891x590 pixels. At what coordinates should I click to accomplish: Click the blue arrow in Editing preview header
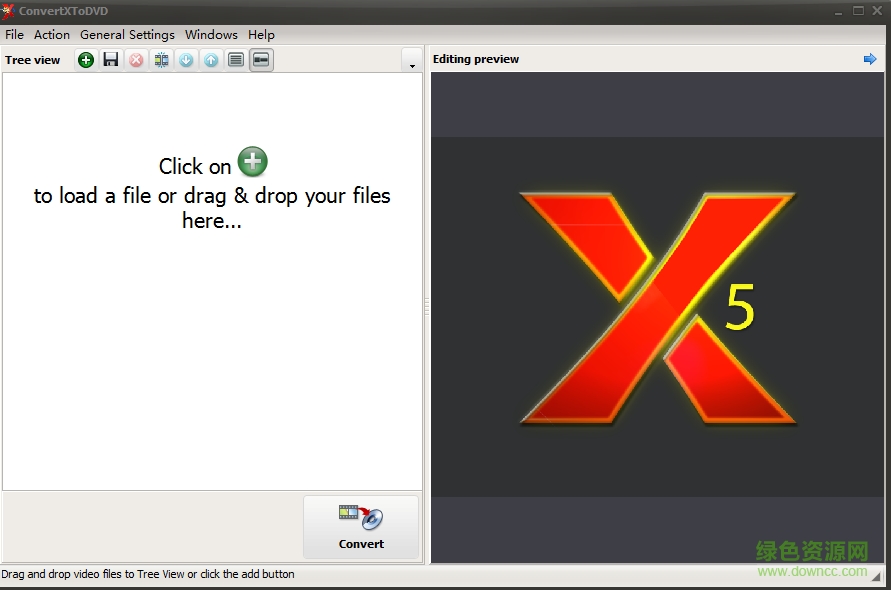pos(869,59)
